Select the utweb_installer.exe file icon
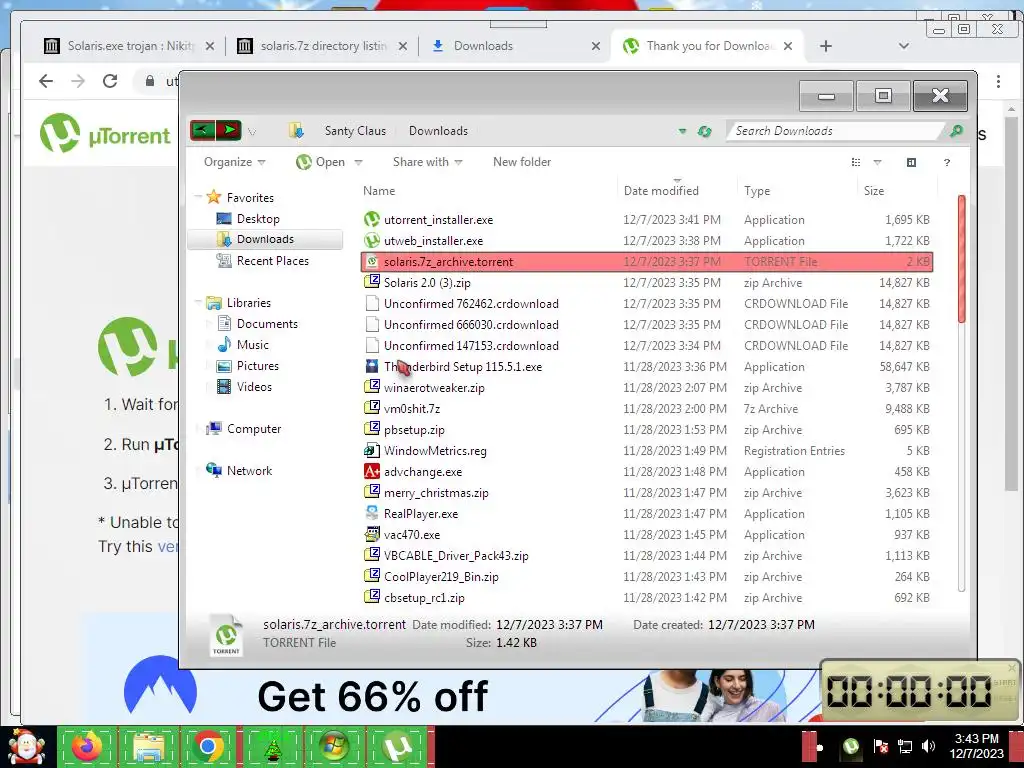This screenshot has height=768, width=1024. tap(372, 240)
